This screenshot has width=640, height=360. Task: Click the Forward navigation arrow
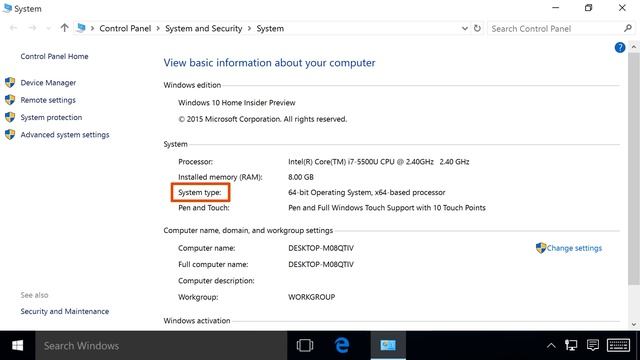pos(32,28)
